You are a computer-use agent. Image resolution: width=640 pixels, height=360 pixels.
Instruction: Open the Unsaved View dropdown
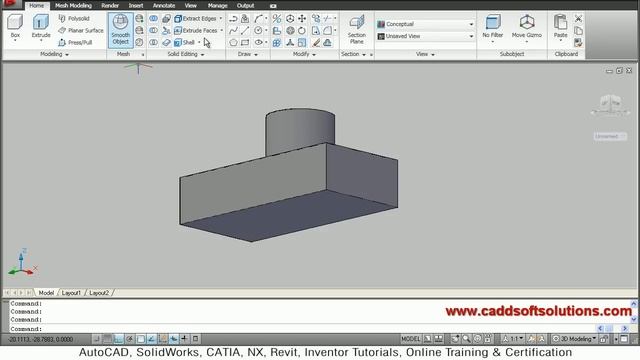click(425, 36)
